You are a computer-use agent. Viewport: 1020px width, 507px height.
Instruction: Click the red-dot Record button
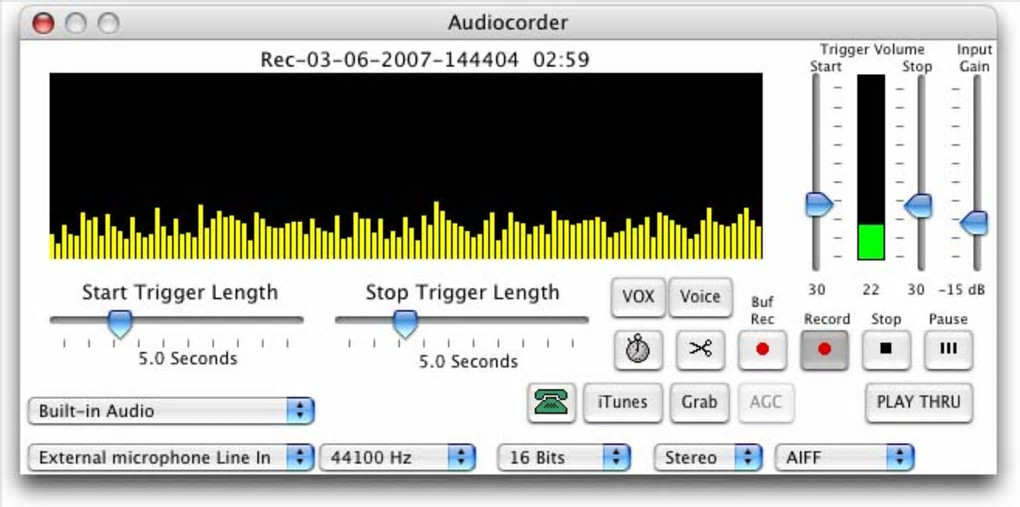click(x=824, y=350)
